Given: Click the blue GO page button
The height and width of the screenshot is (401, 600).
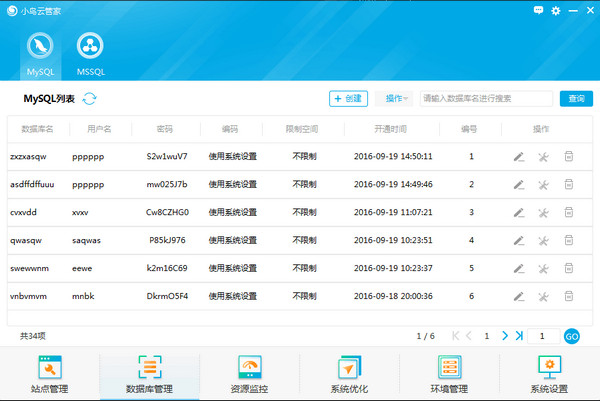Looking at the screenshot, I should [x=572, y=336].
